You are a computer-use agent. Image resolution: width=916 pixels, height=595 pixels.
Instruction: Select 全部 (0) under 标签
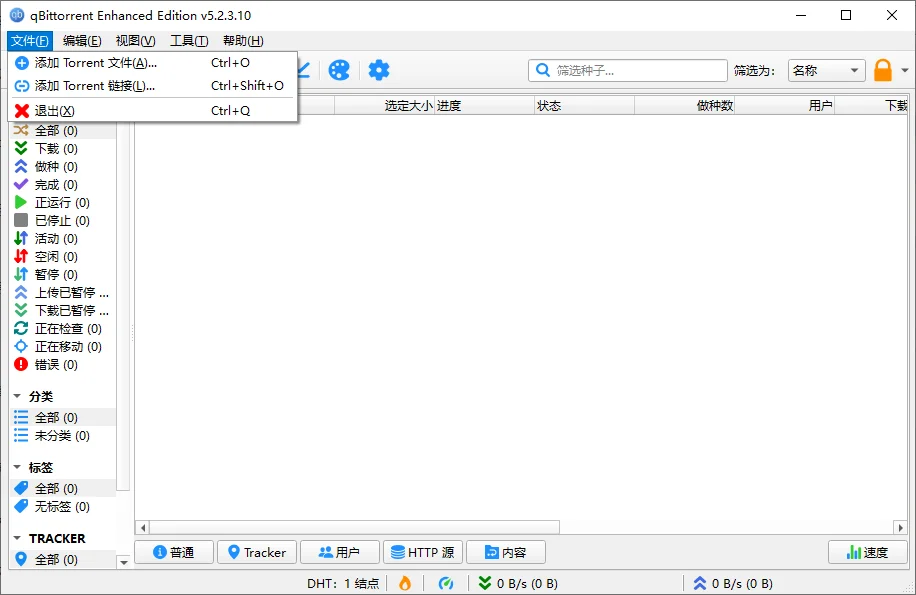(x=63, y=488)
